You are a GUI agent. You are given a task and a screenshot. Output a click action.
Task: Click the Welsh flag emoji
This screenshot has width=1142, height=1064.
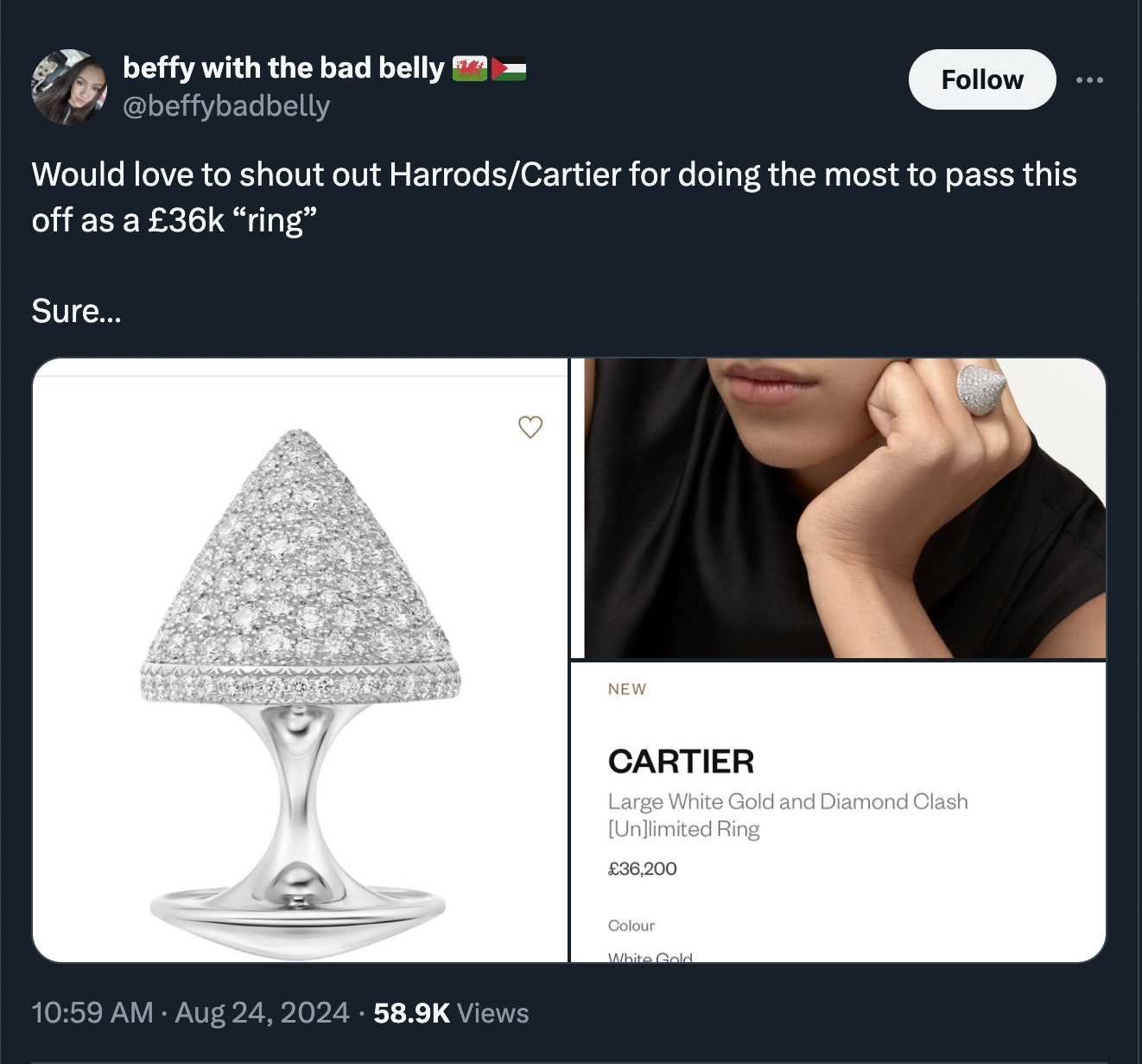pyautogui.click(x=470, y=68)
